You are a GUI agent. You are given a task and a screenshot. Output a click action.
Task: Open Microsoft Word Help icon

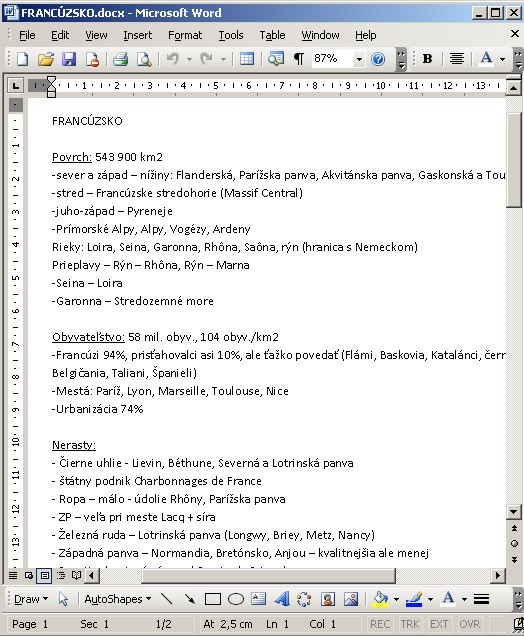tap(378, 59)
